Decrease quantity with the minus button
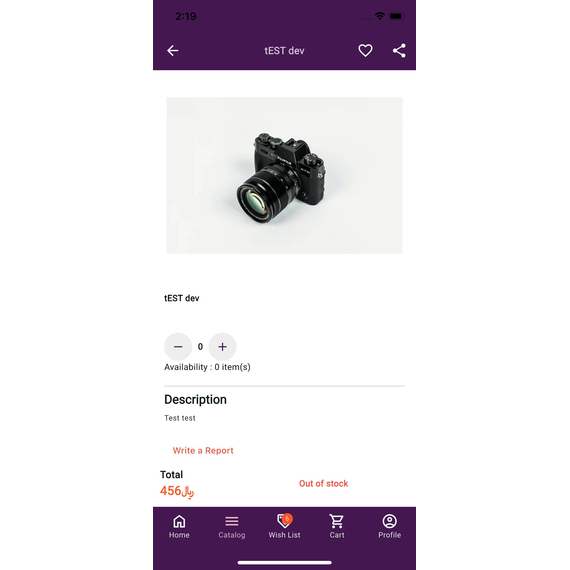The height and width of the screenshot is (570, 570). [178, 346]
